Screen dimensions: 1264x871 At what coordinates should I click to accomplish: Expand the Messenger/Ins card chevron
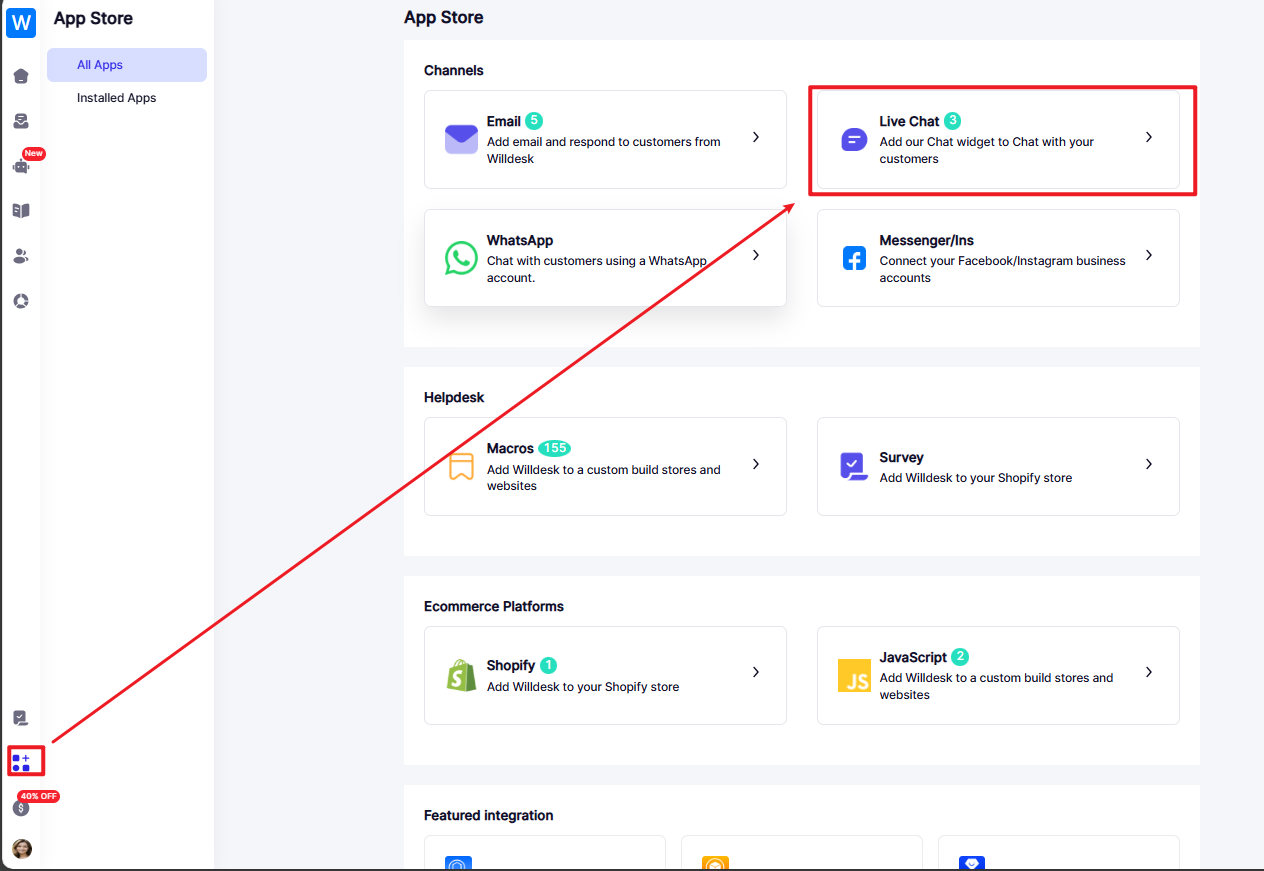1149,255
